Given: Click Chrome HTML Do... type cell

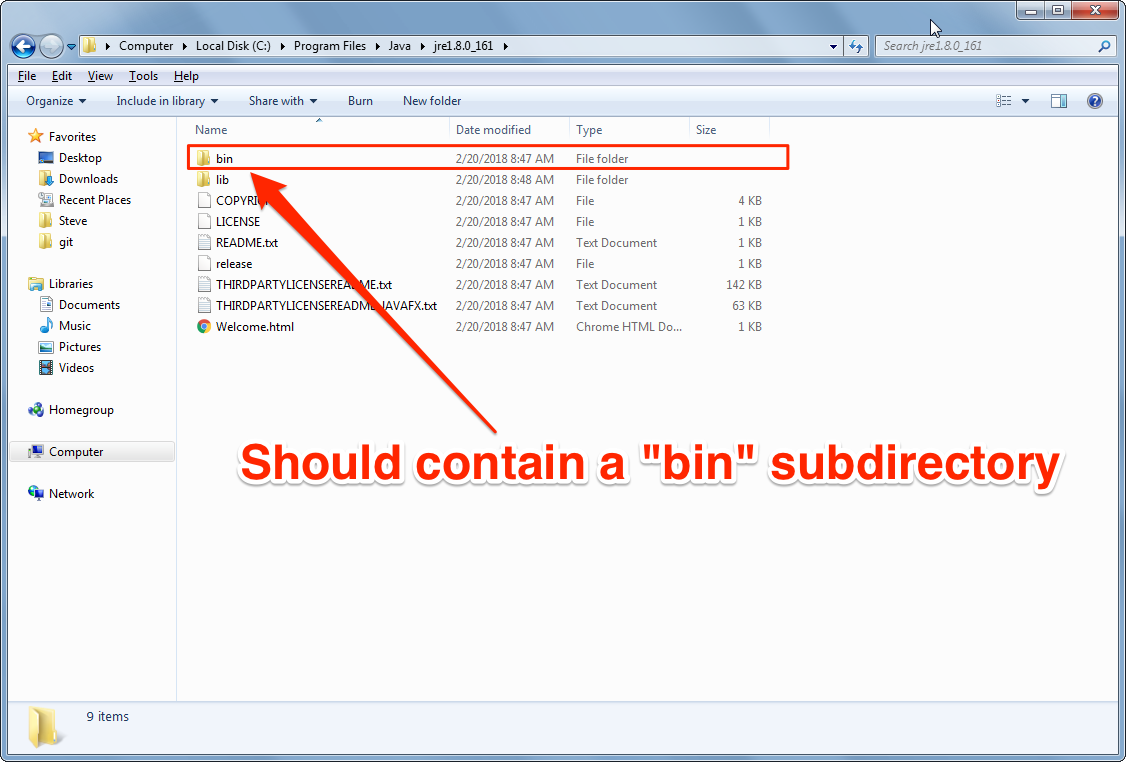Looking at the screenshot, I should (x=628, y=327).
